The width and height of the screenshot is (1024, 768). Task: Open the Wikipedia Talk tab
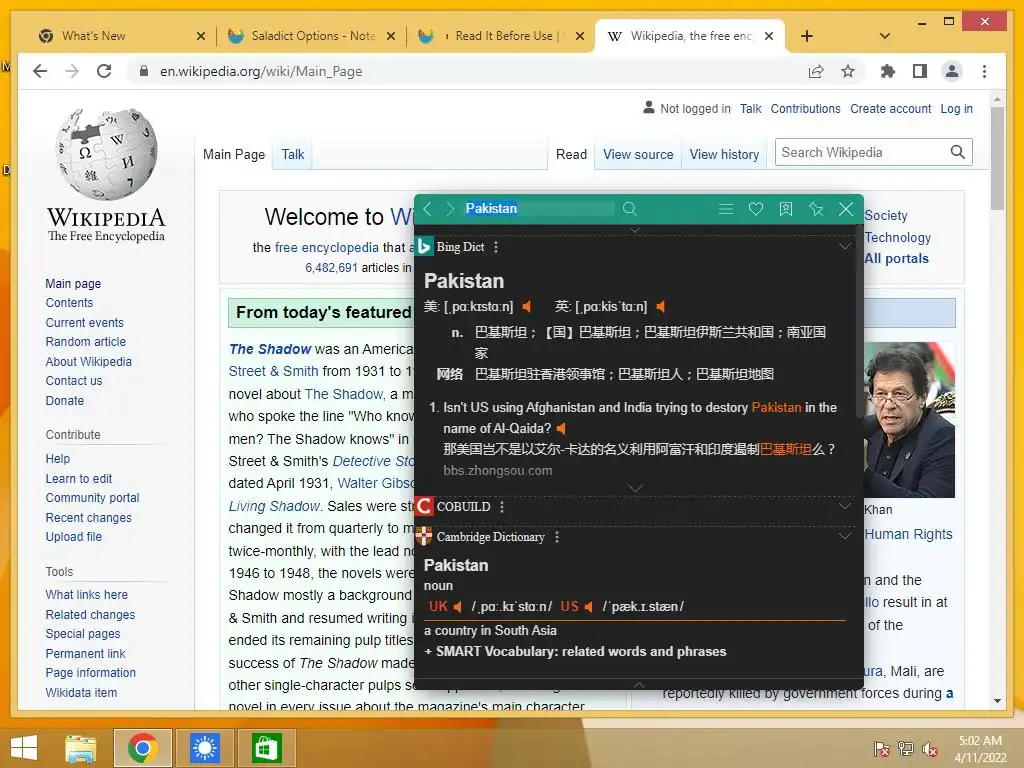pos(293,155)
